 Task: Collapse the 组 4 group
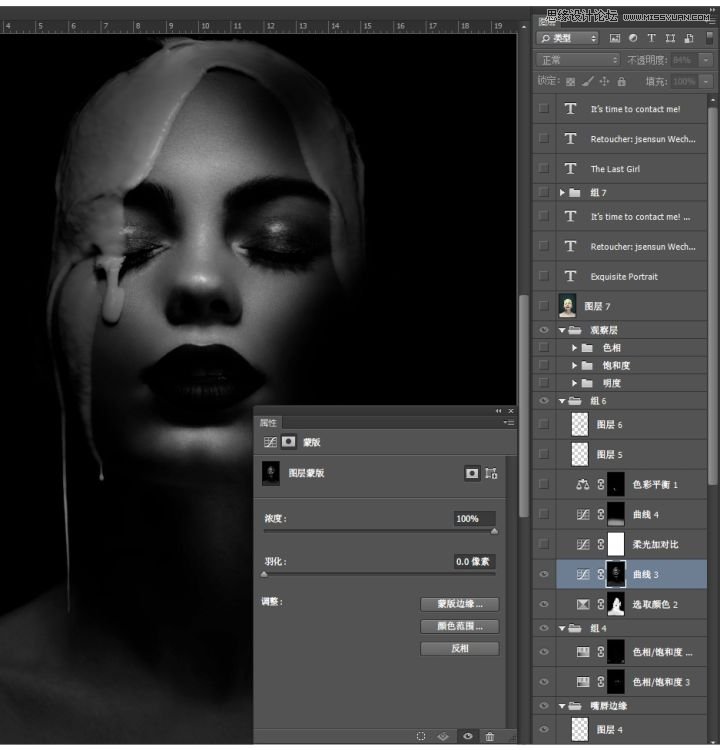pyautogui.click(x=562, y=628)
